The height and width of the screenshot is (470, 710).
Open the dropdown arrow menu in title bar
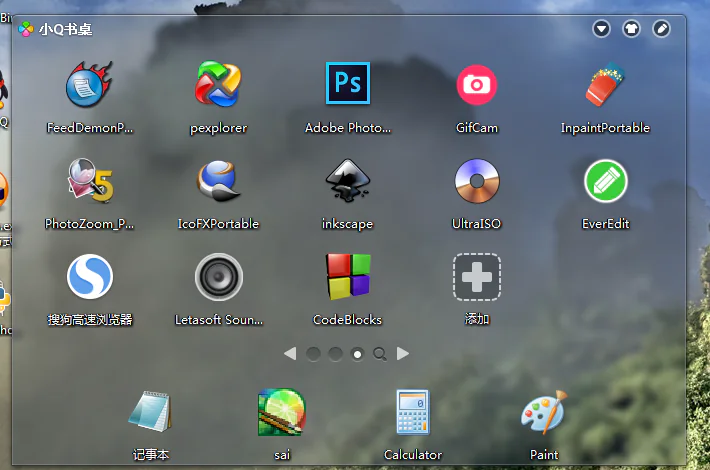601,29
